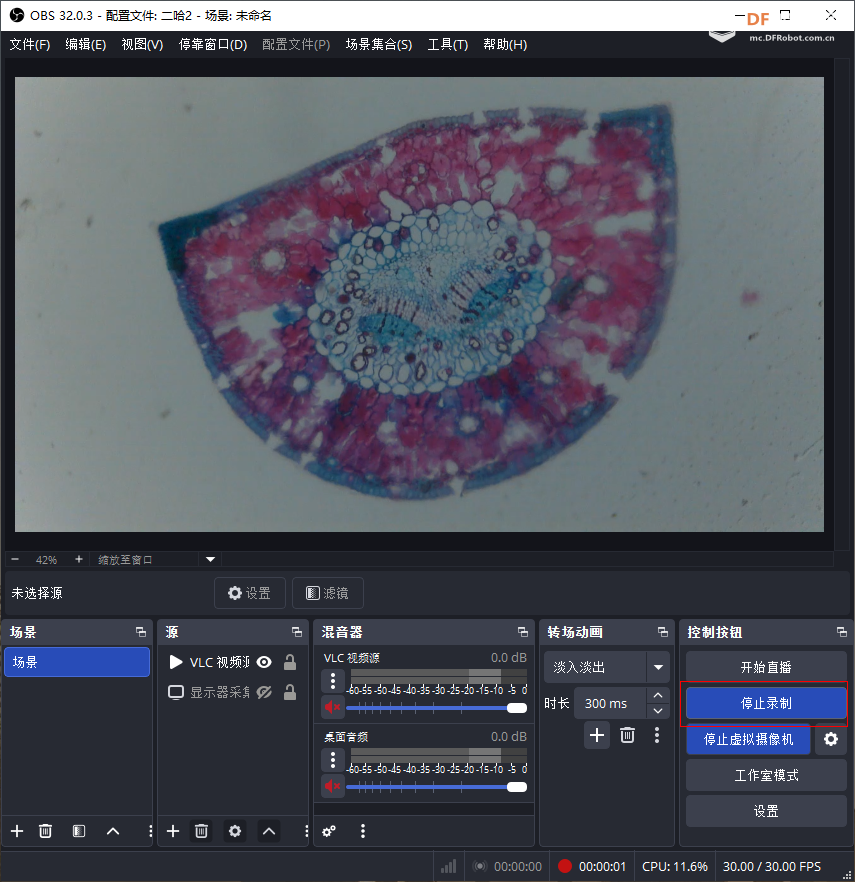Open the preview scaling mode dropdown
The height and width of the screenshot is (882, 855).
coord(210,560)
